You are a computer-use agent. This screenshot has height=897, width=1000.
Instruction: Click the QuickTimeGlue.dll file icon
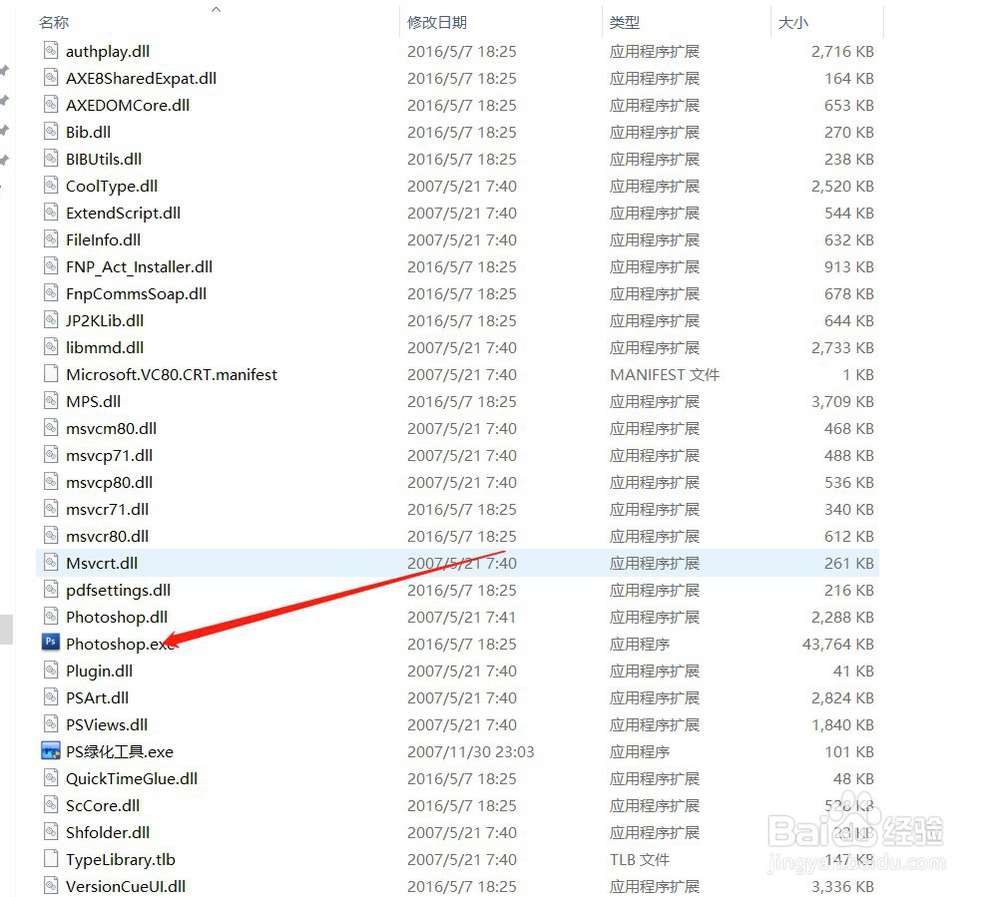pyautogui.click(x=51, y=777)
